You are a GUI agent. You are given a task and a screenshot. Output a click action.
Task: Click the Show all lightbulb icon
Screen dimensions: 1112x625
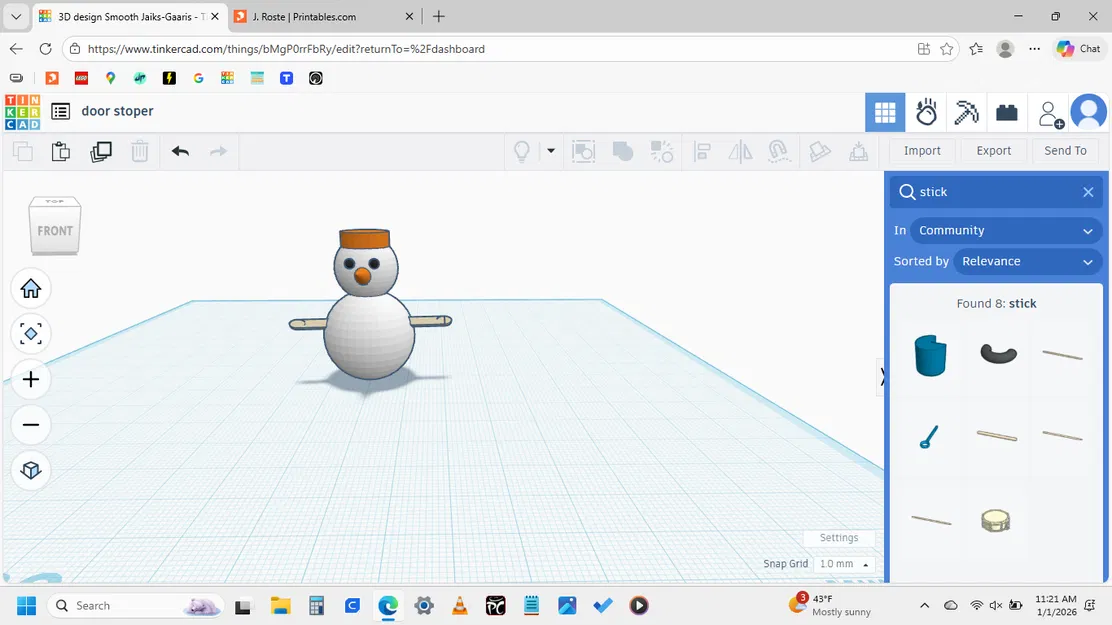tap(522, 151)
